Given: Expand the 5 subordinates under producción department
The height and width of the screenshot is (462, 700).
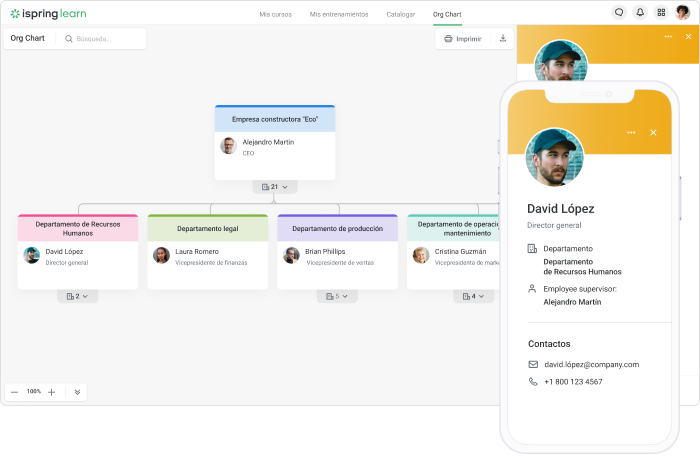Looking at the screenshot, I should [337, 296].
